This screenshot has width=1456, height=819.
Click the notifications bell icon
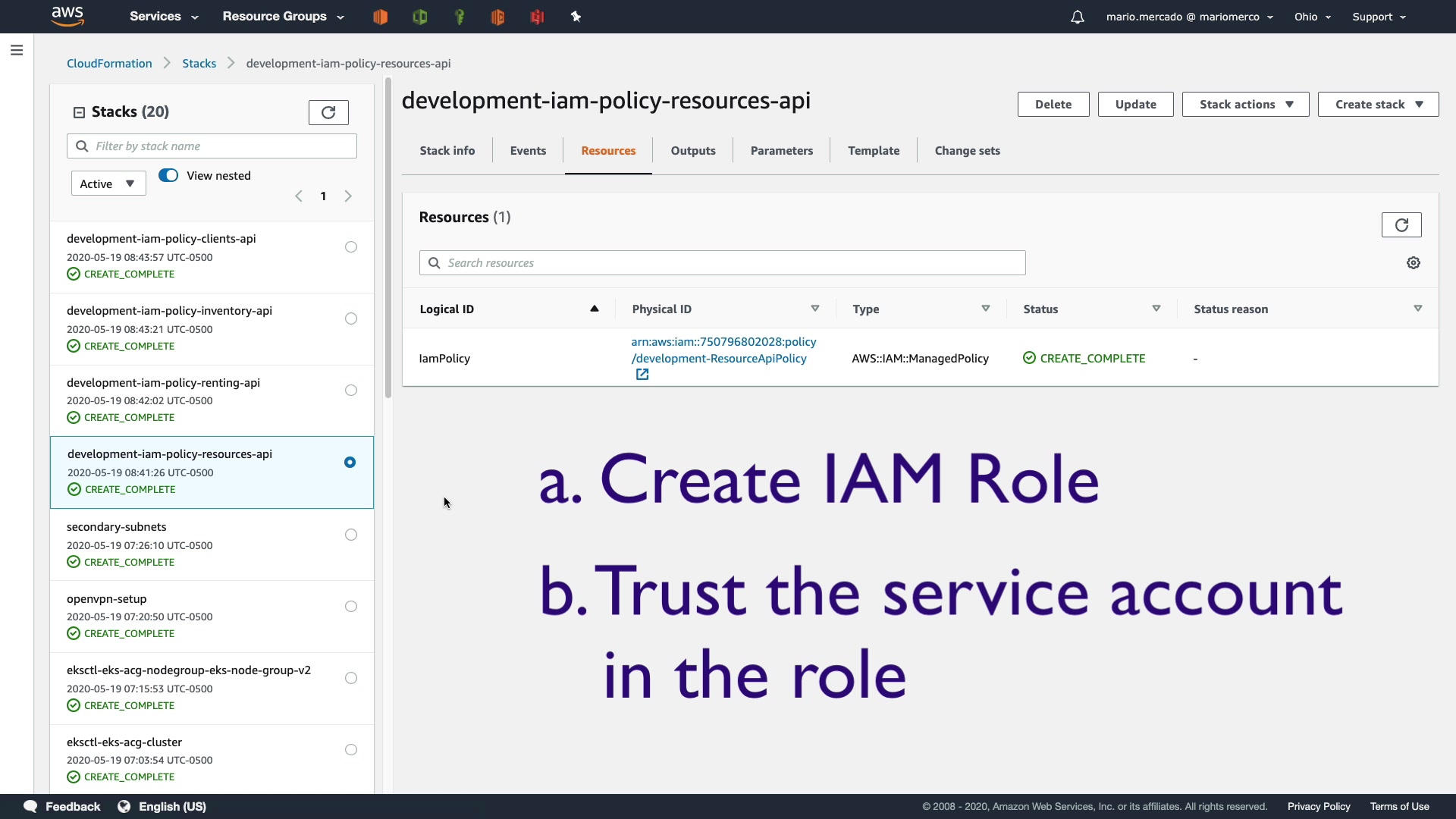1077,17
